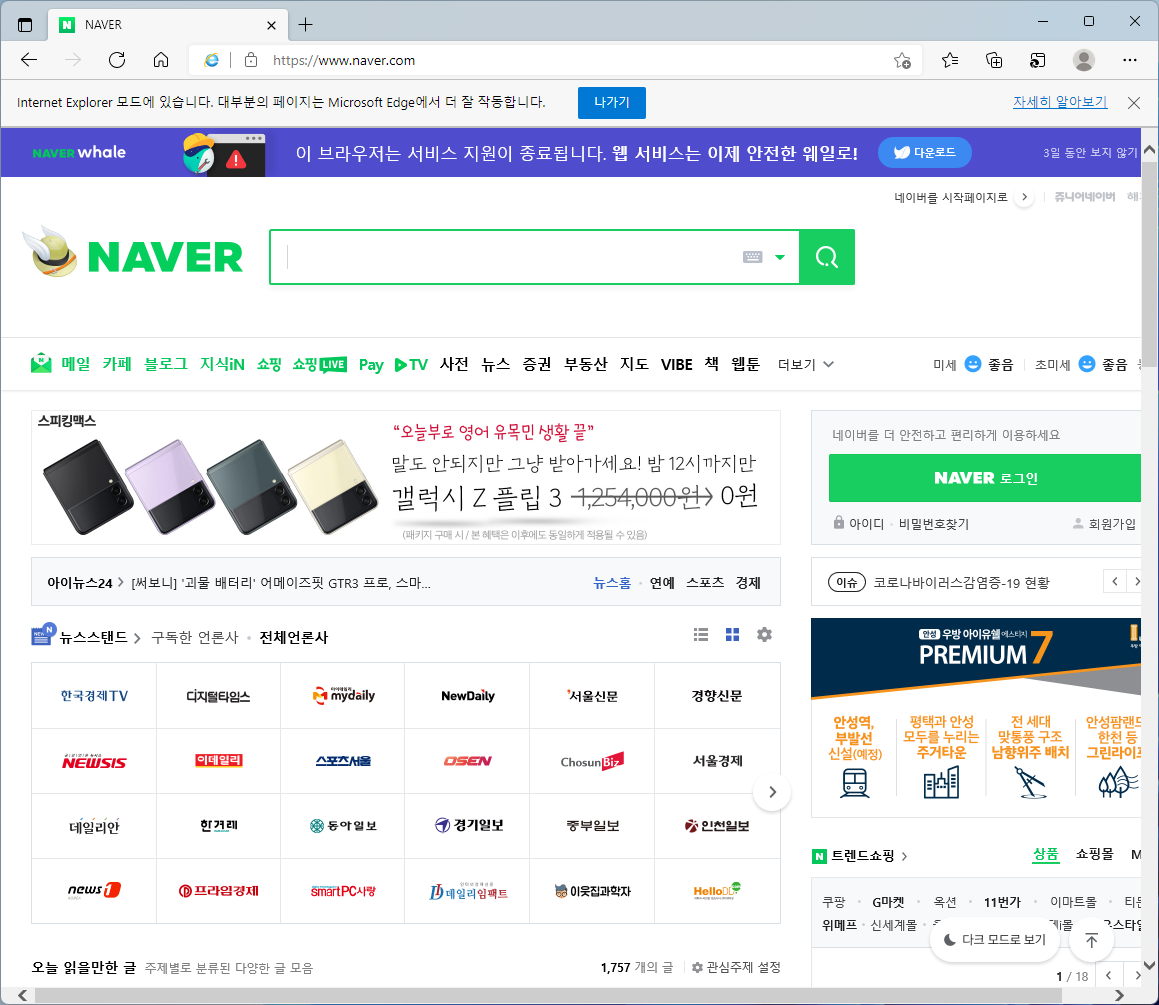
Task: Select the 전체언론사 tab
Action: click(293, 637)
